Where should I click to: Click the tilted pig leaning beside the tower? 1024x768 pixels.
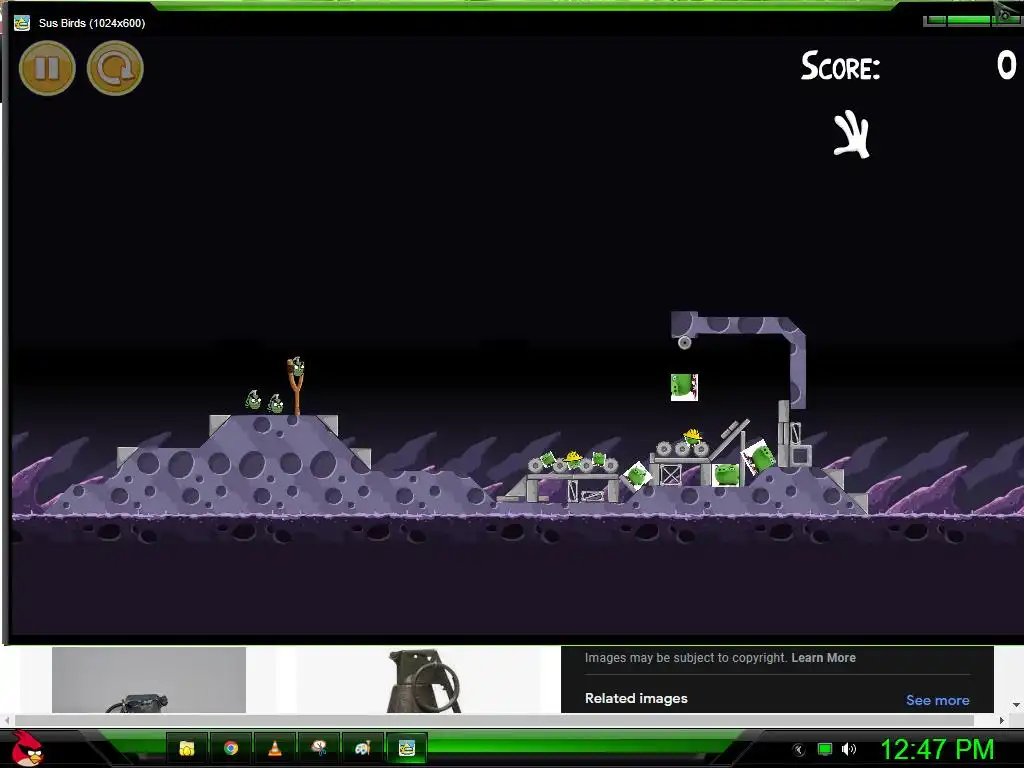pyautogui.click(x=758, y=457)
